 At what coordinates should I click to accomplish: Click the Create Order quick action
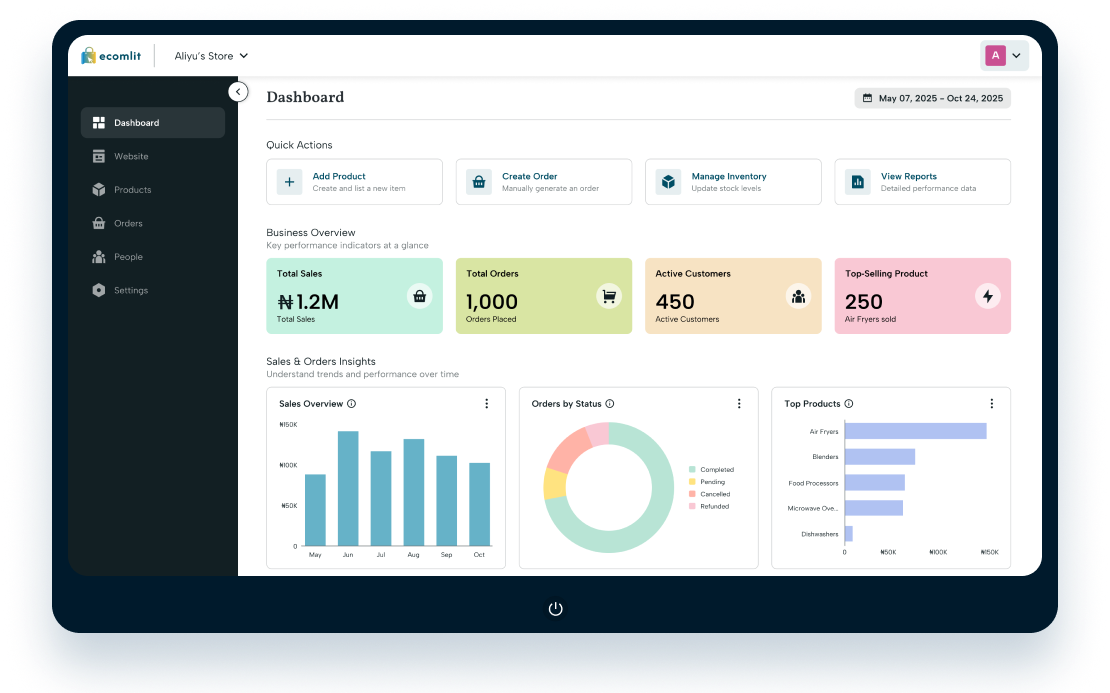point(544,182)
